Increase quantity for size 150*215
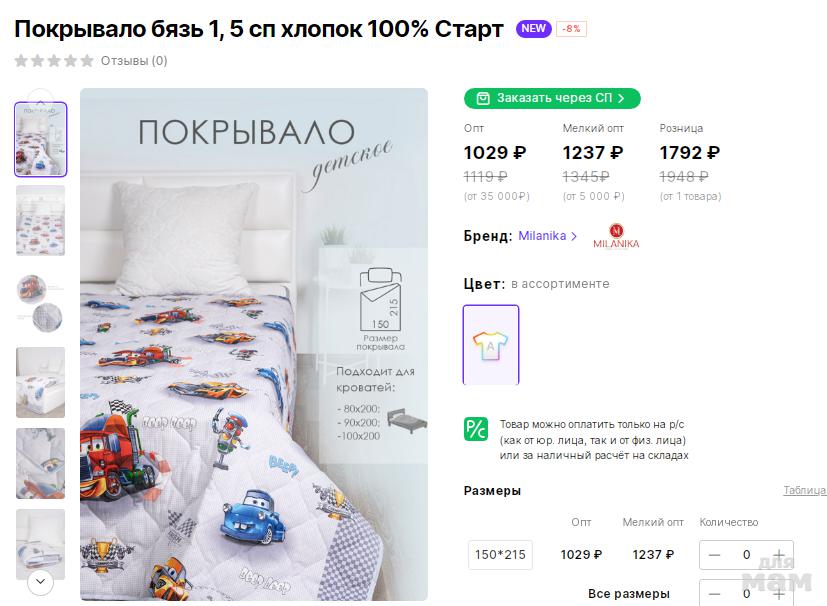The image size is (827, 606). [779, 555]
